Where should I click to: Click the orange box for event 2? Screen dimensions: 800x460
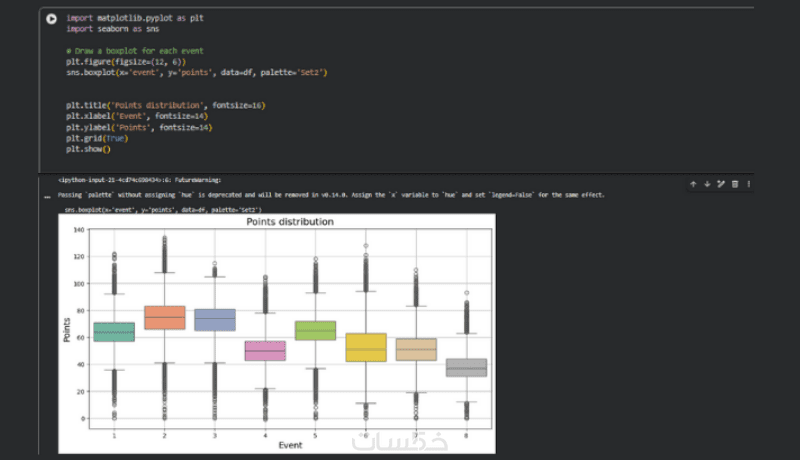165,317
